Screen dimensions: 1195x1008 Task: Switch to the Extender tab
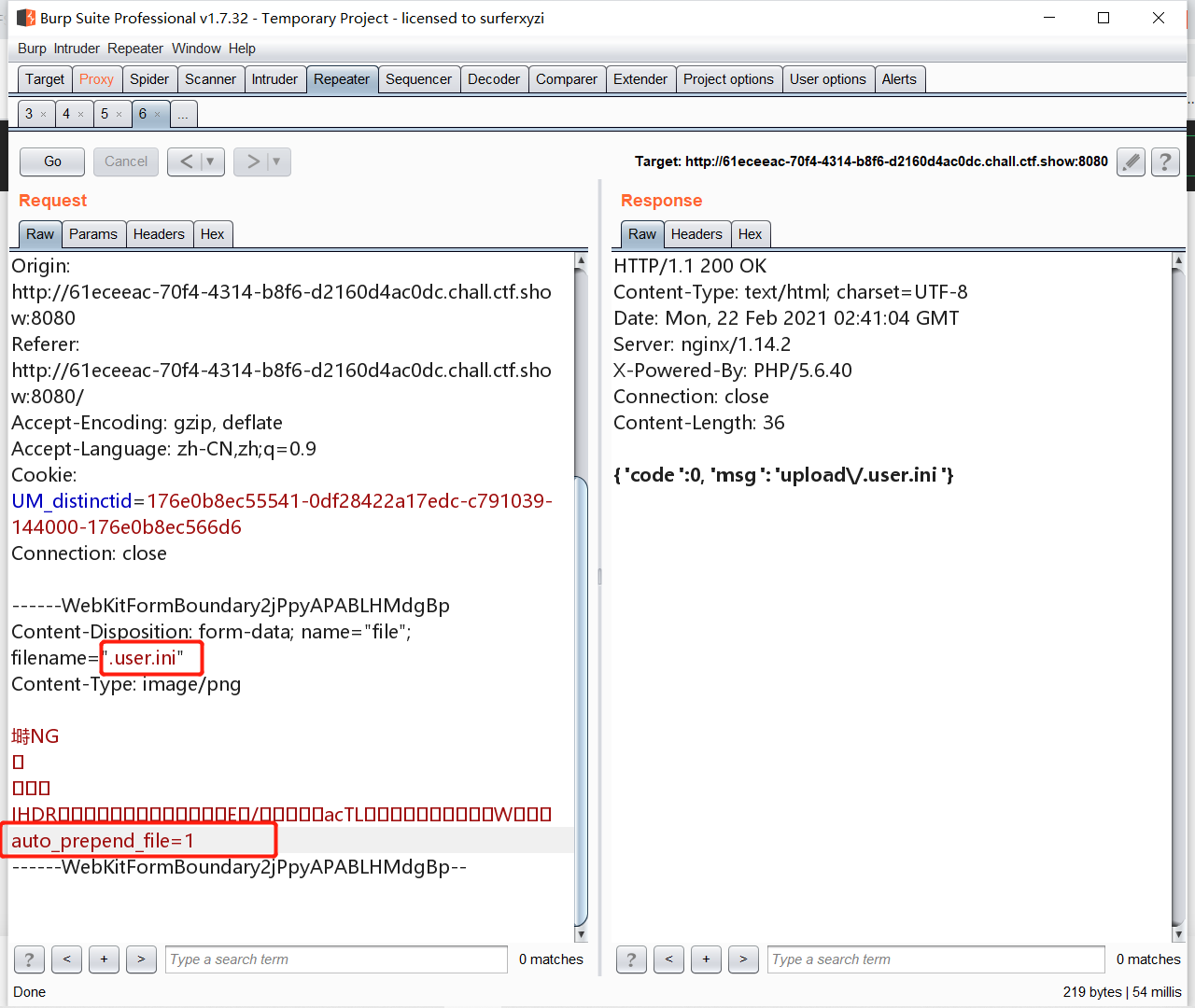(x=640, y=79)
